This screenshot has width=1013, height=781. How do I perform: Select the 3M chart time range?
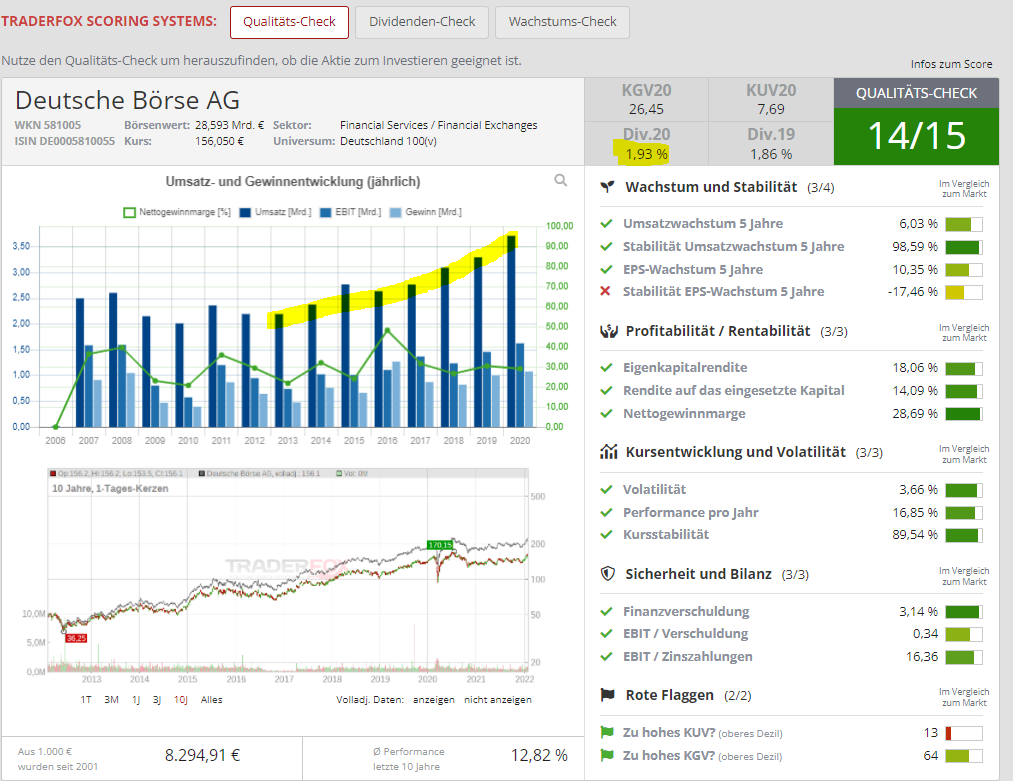(x=111, y=700)
